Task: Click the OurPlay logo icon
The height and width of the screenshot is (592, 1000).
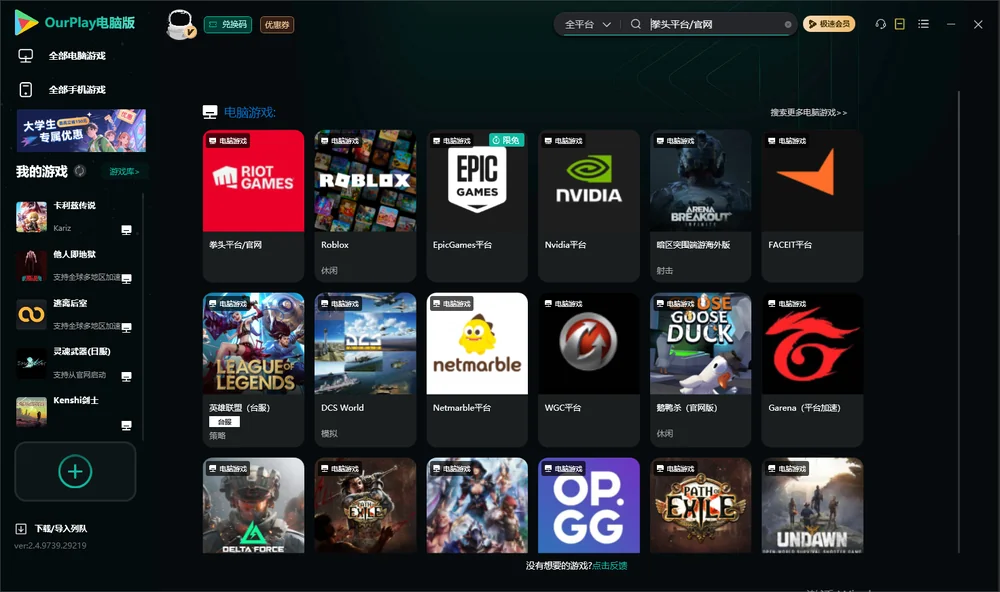Action: point(26,22)
